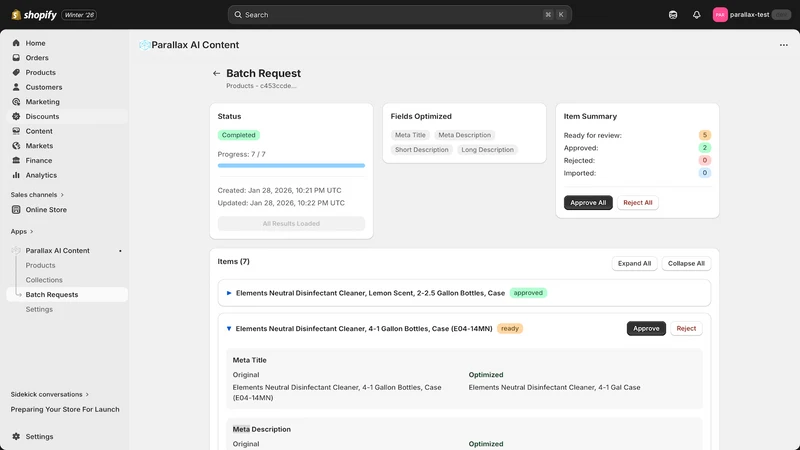Click the Analytics bar chart icon
The height and width of the screenshot is (450, 800).
[16, 175]
